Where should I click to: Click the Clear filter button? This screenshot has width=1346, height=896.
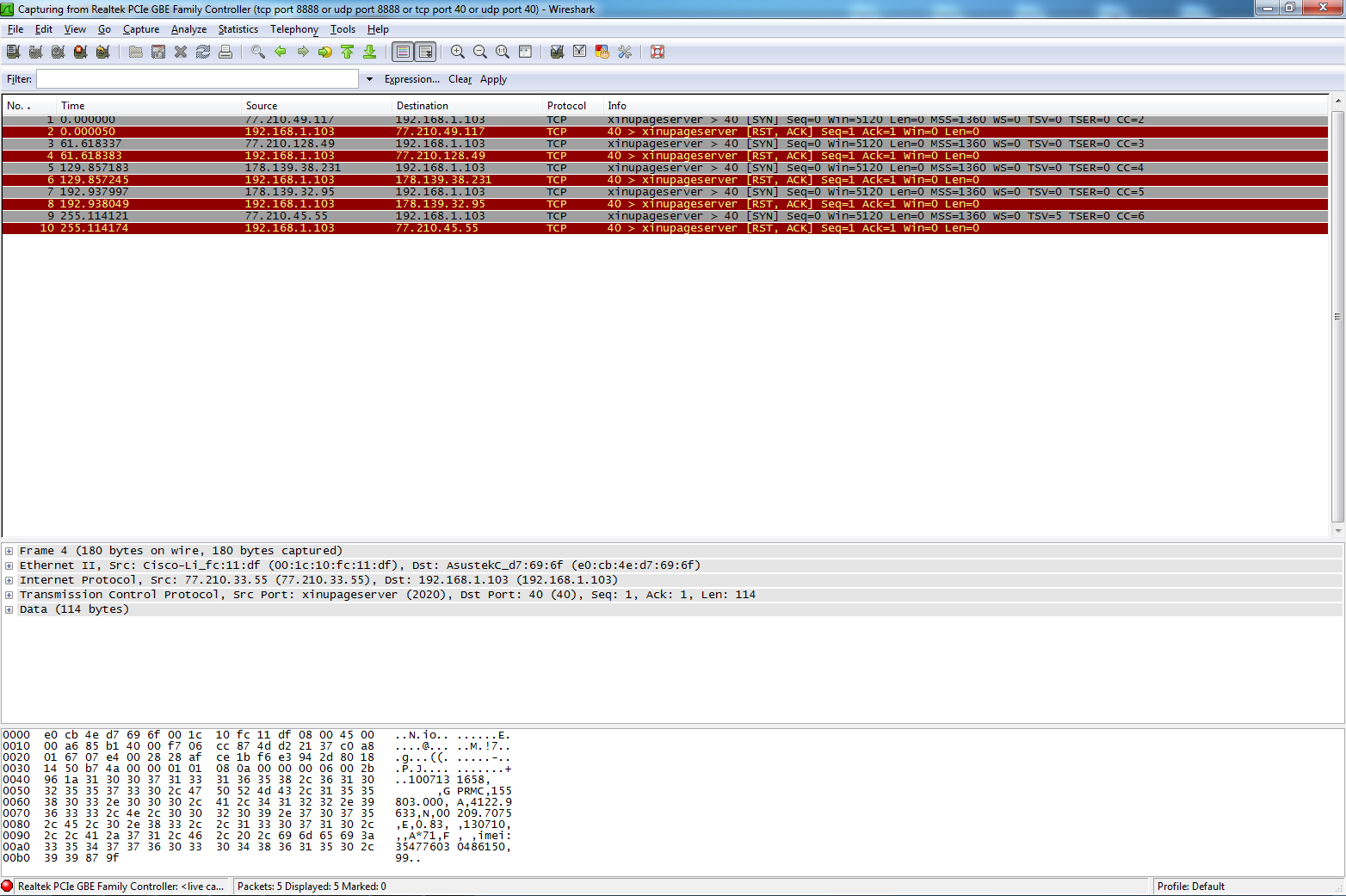[460, 79]
